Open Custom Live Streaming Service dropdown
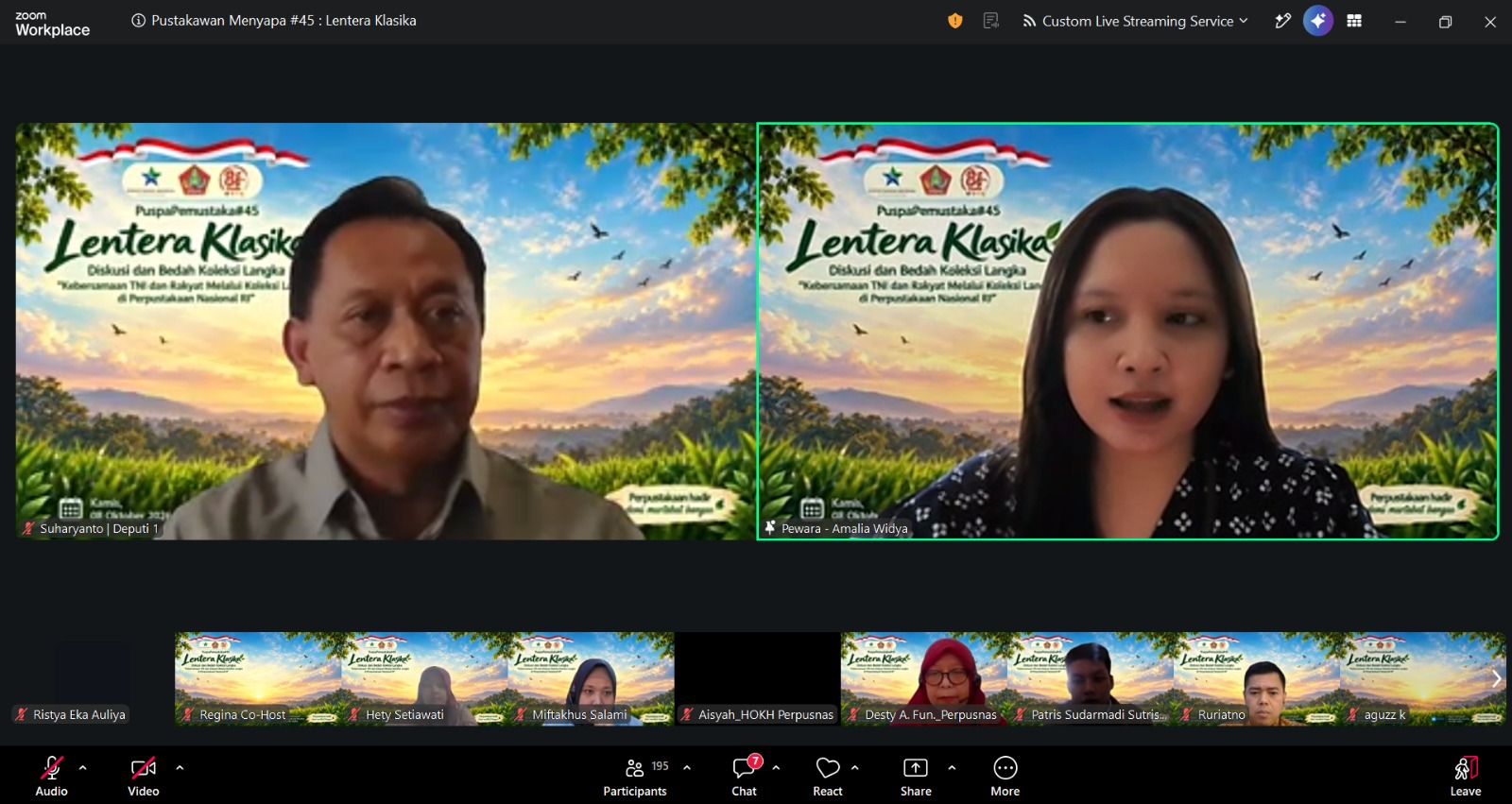The width and height of the screenshot is (1512, 804). (x=1136, y=21)
